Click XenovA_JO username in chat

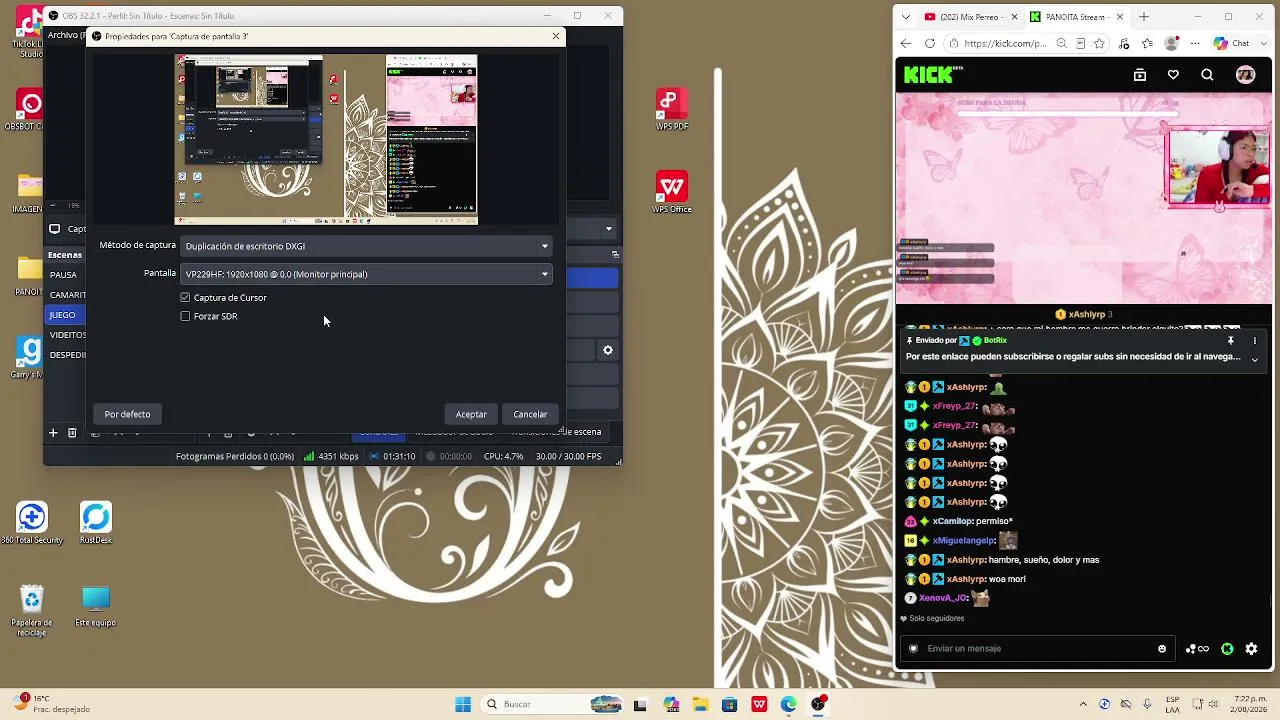point(943,598)
